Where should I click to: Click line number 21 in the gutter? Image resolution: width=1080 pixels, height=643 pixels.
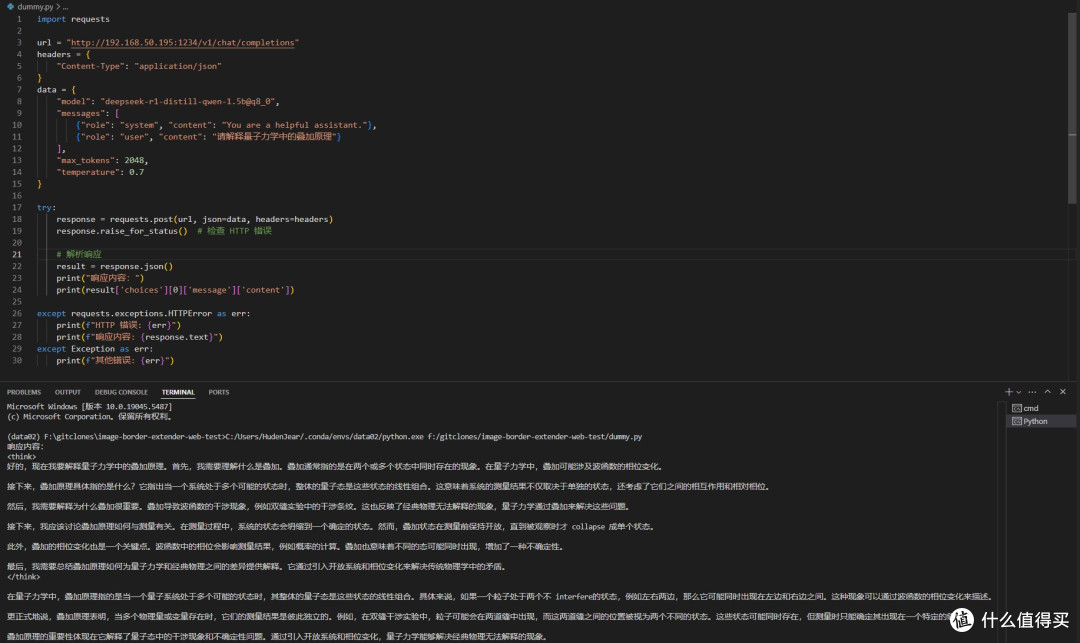17,255
